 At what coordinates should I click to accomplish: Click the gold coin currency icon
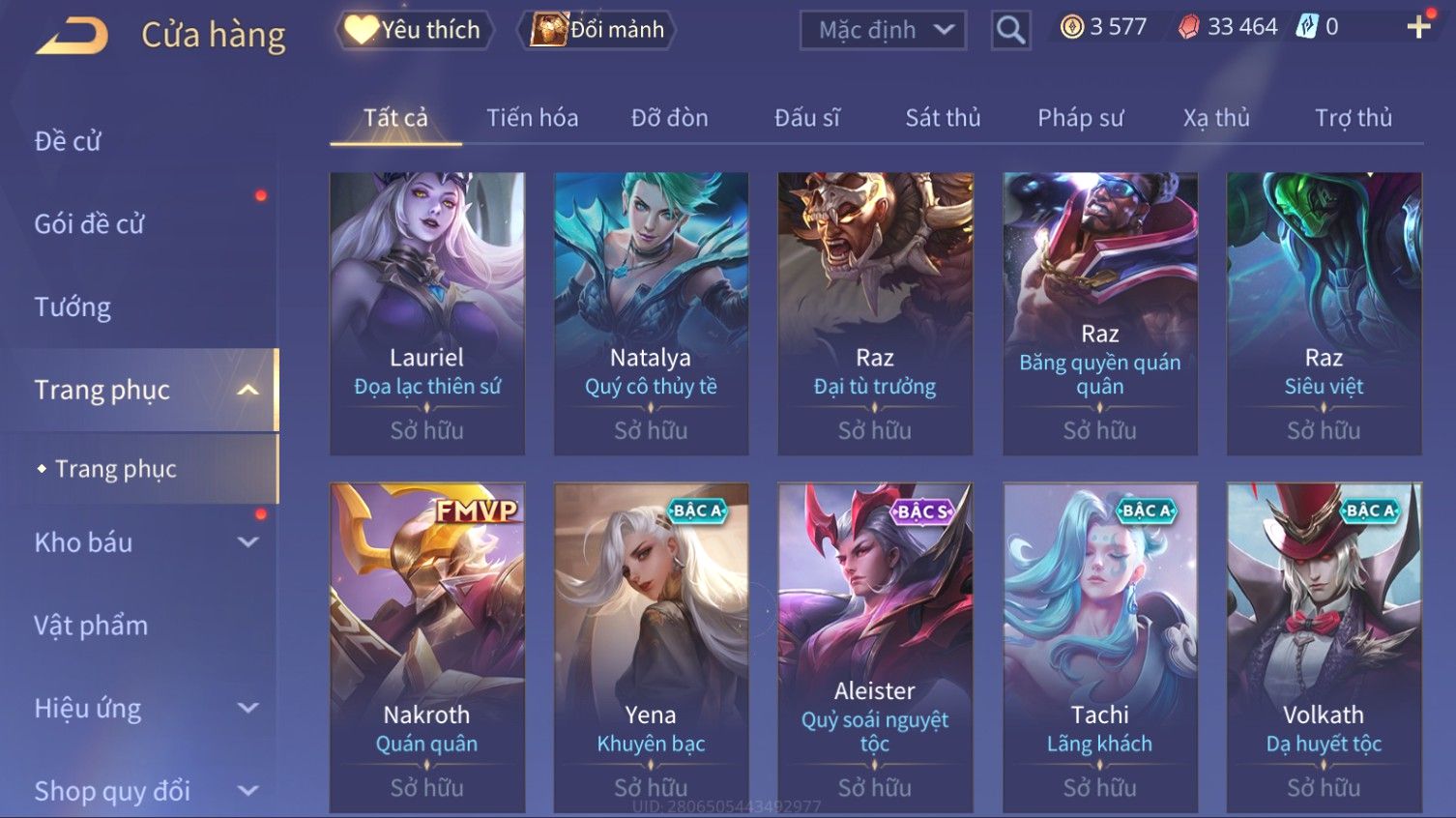(x=1071, y=27)
